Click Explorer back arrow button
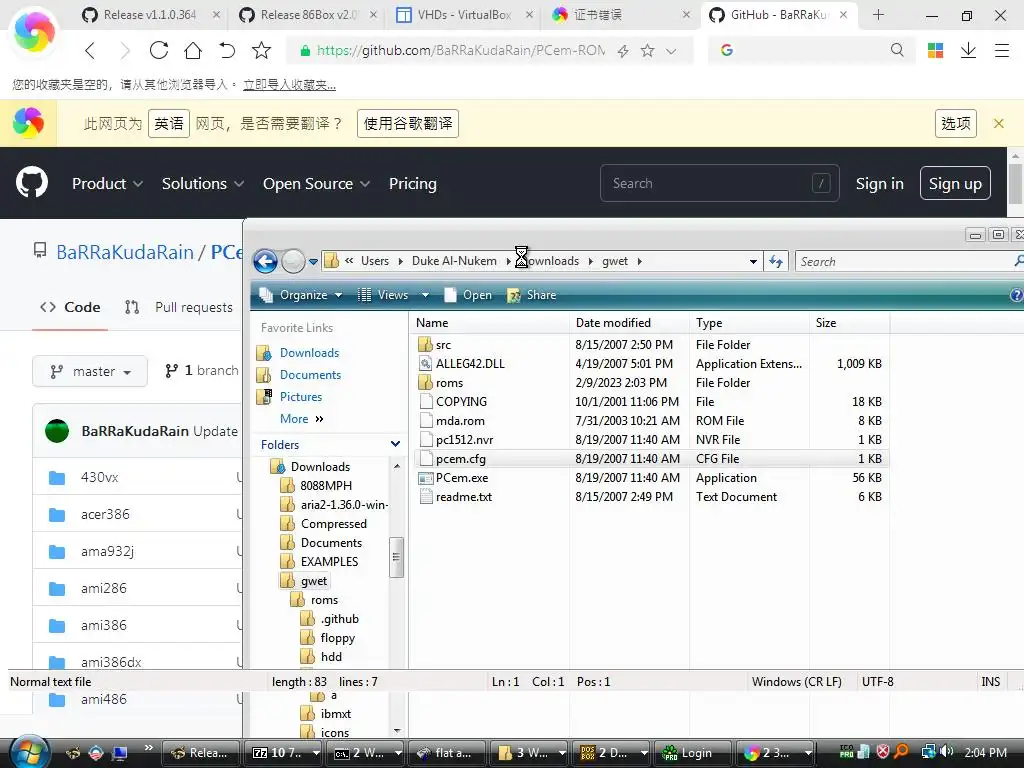 265,261
